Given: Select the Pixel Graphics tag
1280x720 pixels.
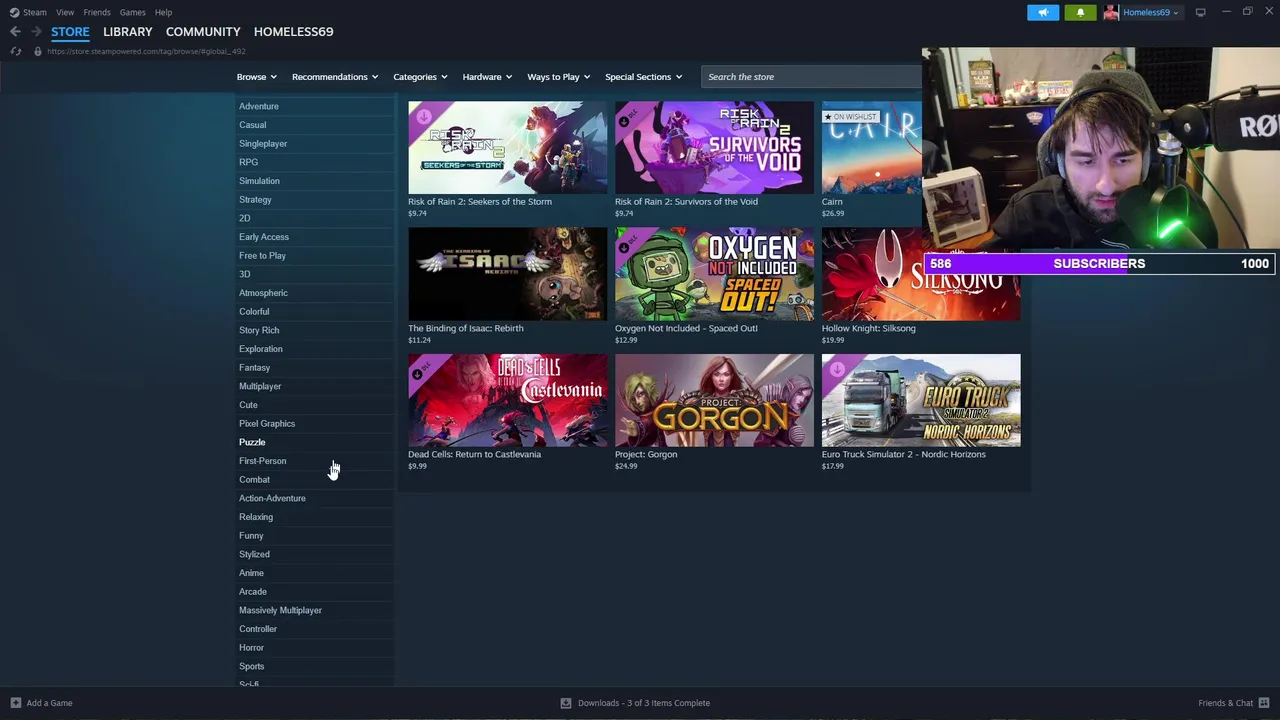Looking at the screenshot, I should (x=267, y=424).
